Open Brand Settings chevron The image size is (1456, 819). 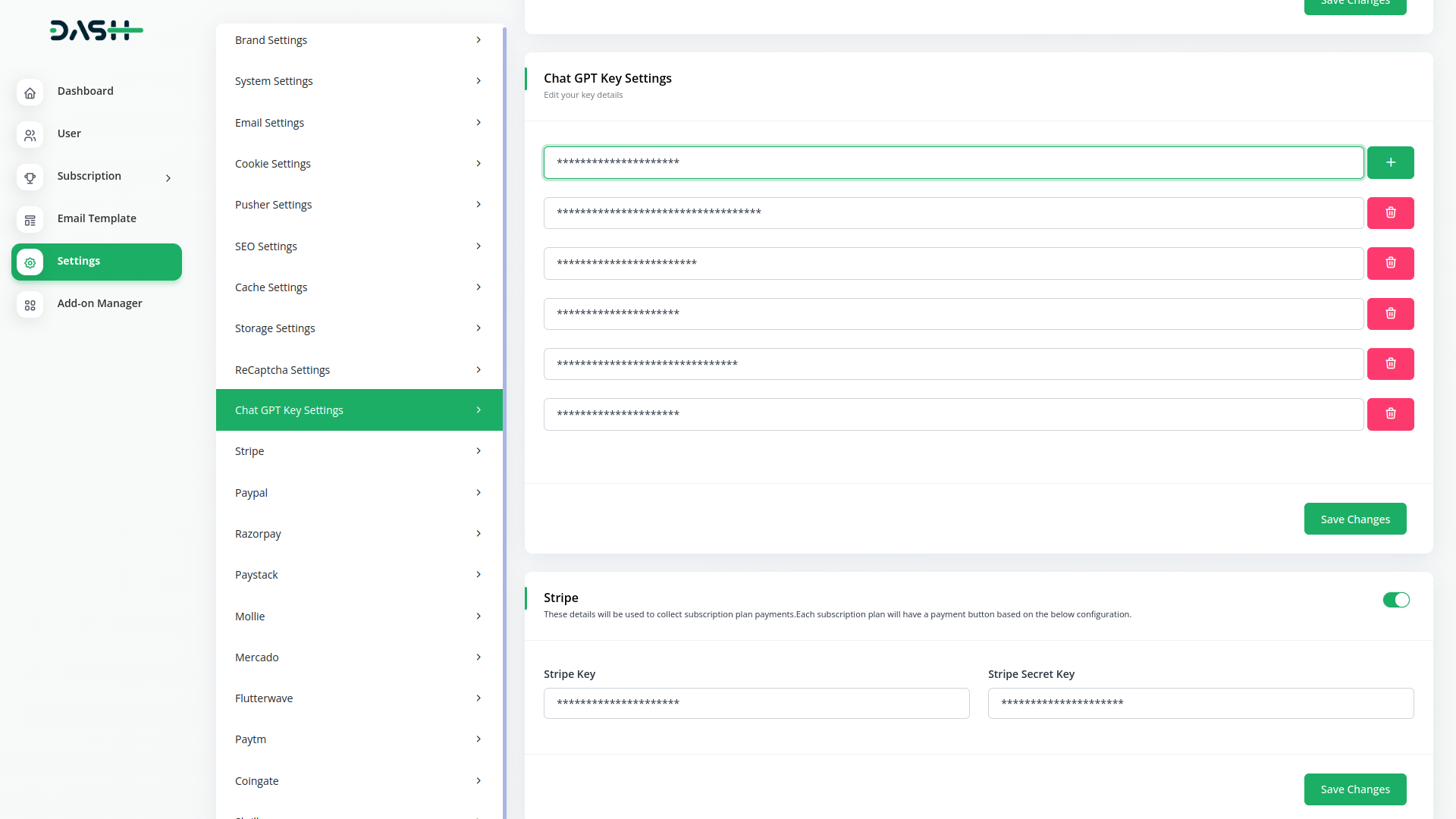479,40
